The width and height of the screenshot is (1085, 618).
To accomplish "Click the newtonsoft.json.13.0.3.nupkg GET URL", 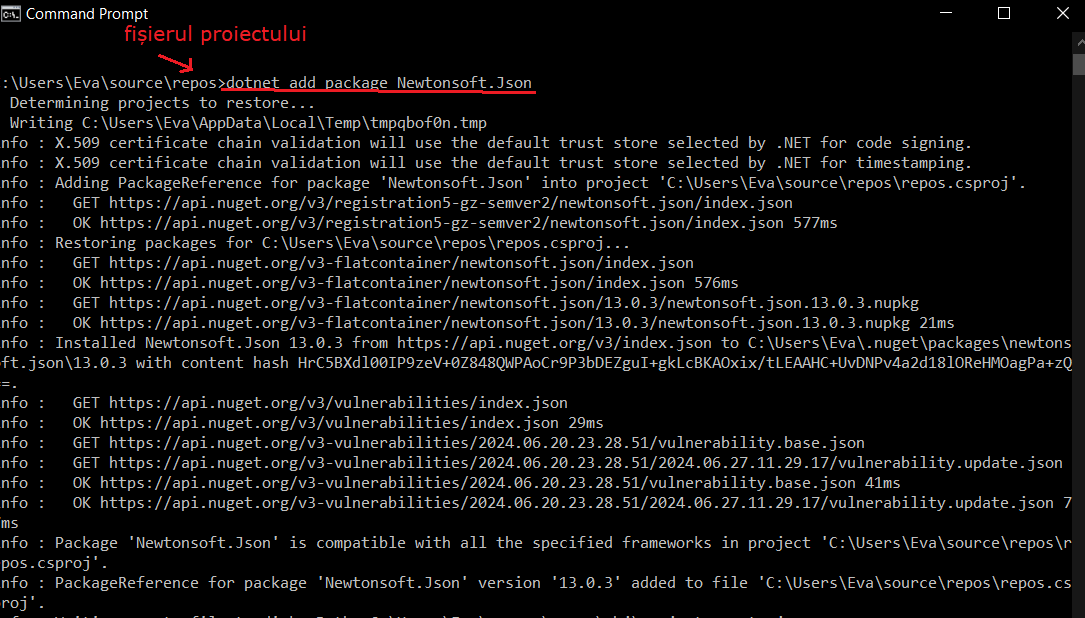I will click(x=514, y=303).
